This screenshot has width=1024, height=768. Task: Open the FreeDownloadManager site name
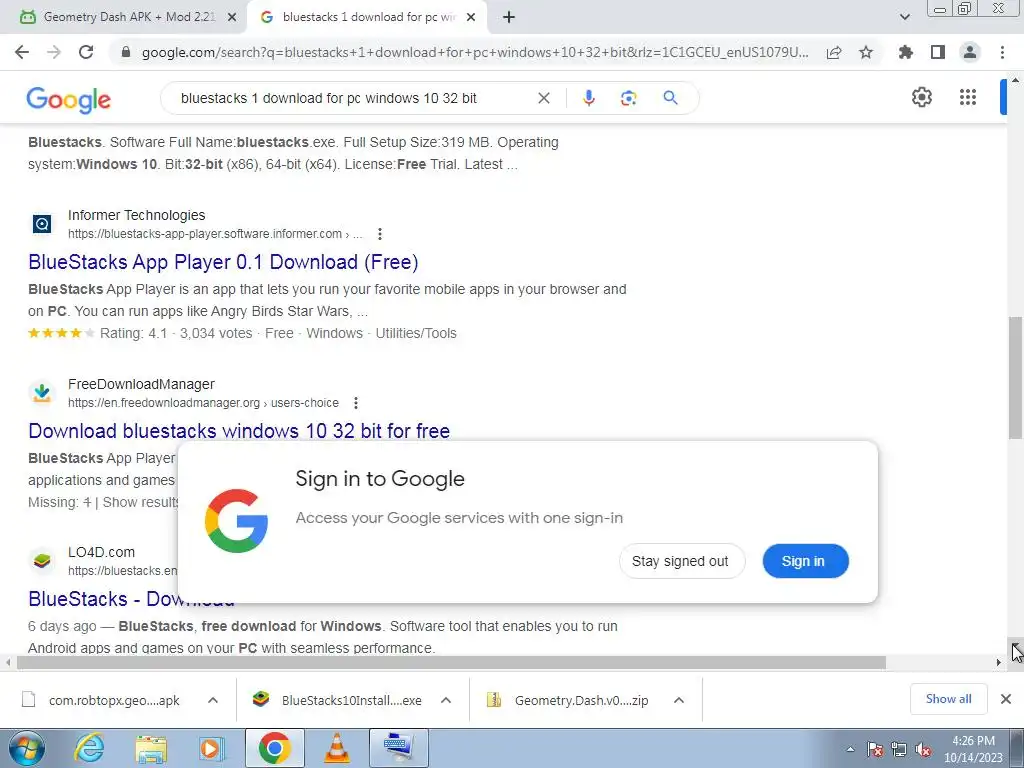click(141, 384)
